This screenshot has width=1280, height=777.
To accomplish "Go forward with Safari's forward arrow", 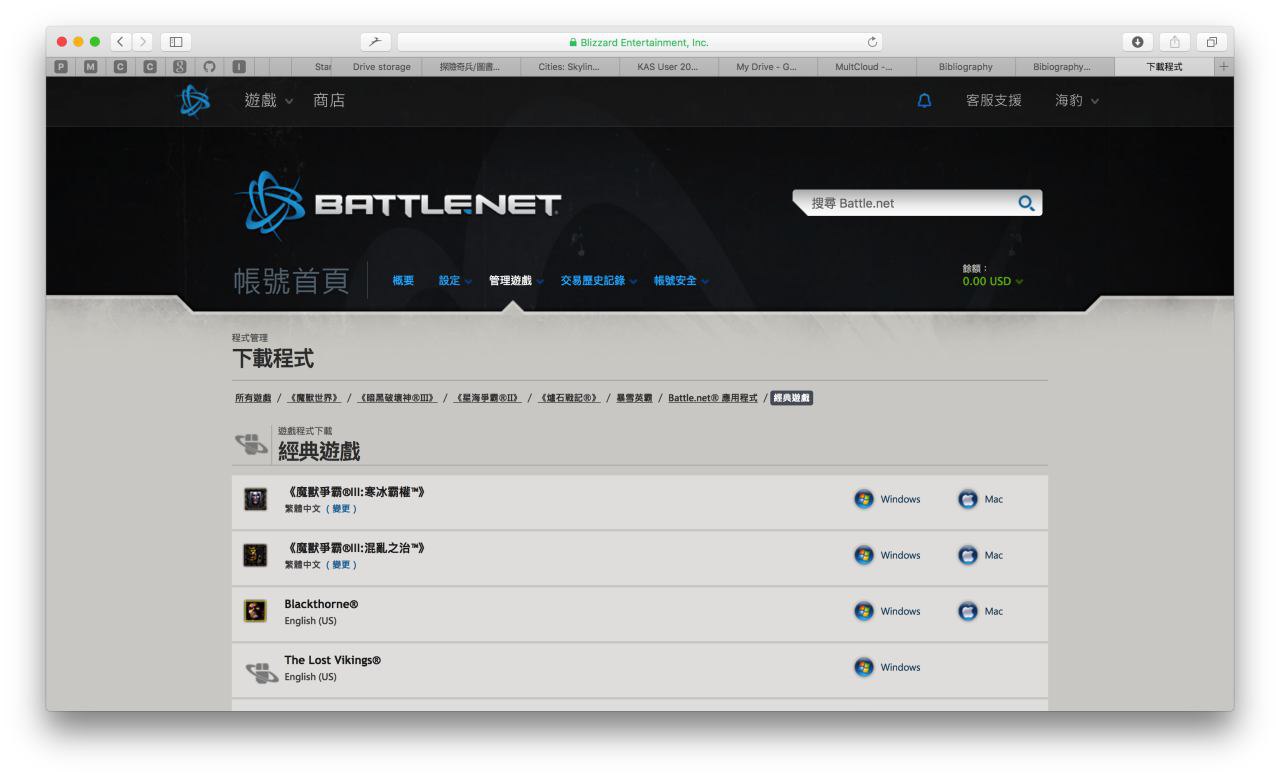I will pos(144,42).
